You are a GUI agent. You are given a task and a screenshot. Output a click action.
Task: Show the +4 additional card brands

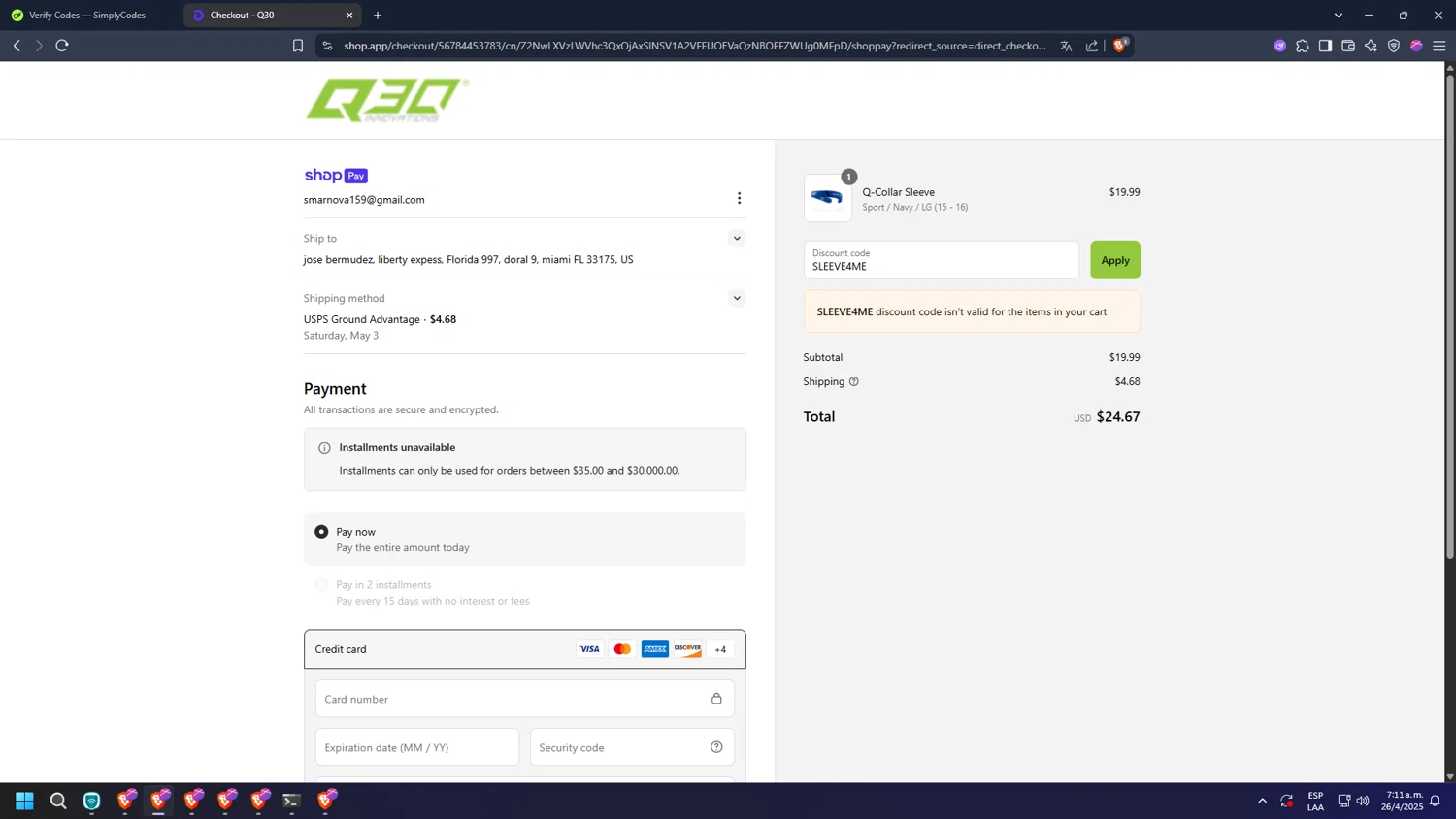(720, 649)
